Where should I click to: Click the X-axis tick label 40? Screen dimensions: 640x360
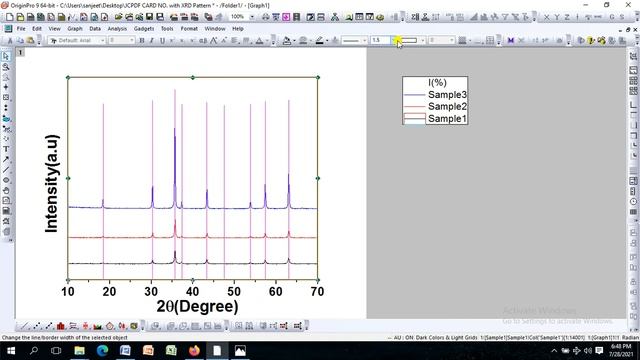click(x=192, y=291)
